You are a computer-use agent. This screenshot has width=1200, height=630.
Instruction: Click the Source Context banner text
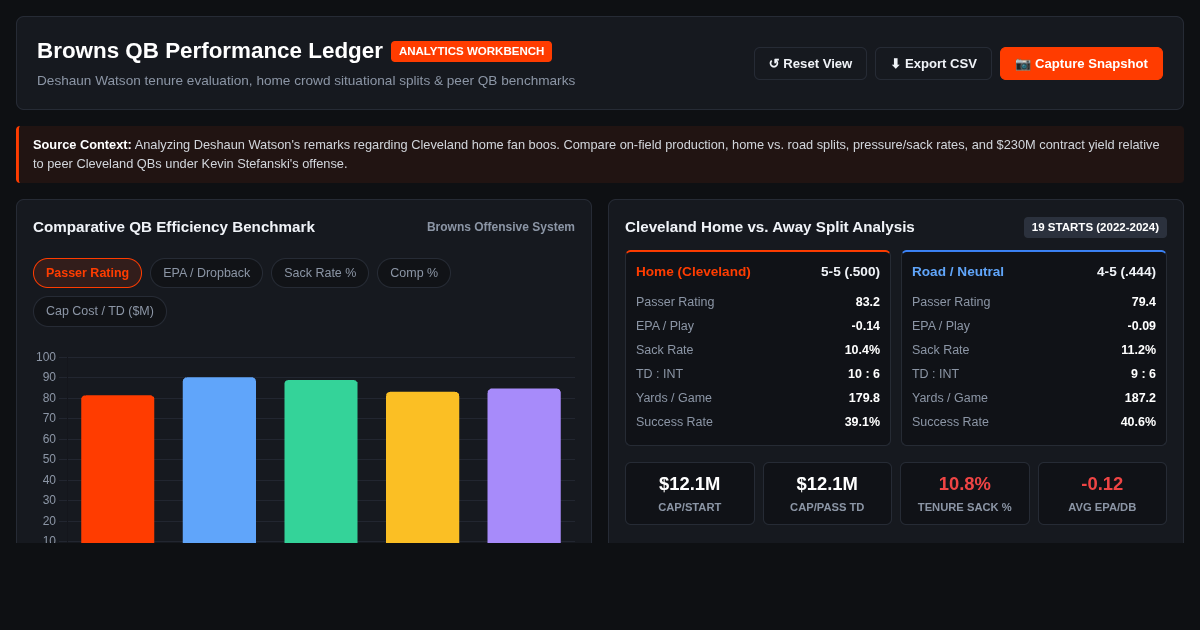[x=600, y=154]
